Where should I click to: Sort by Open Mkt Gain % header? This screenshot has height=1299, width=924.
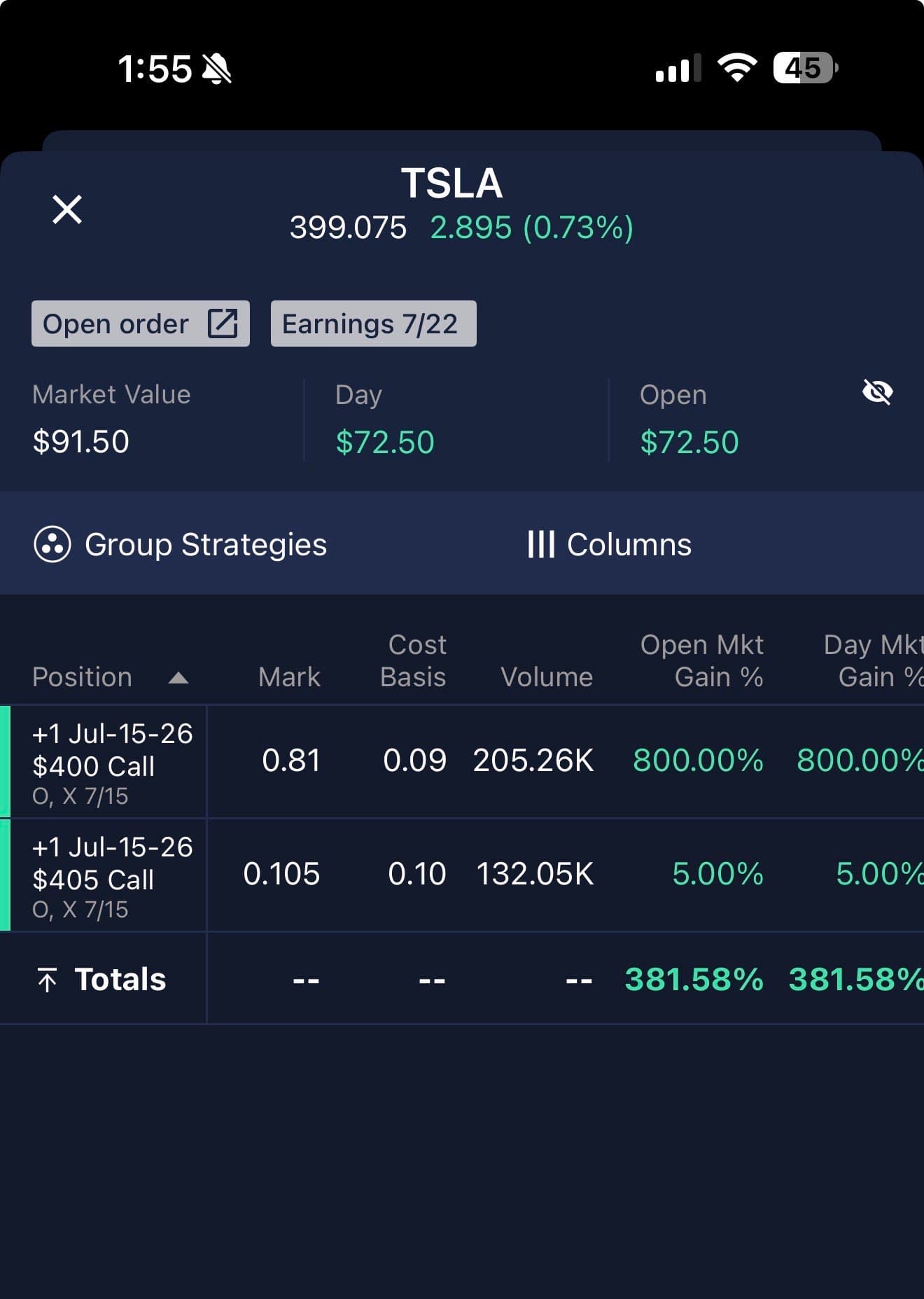coord(701,660)
